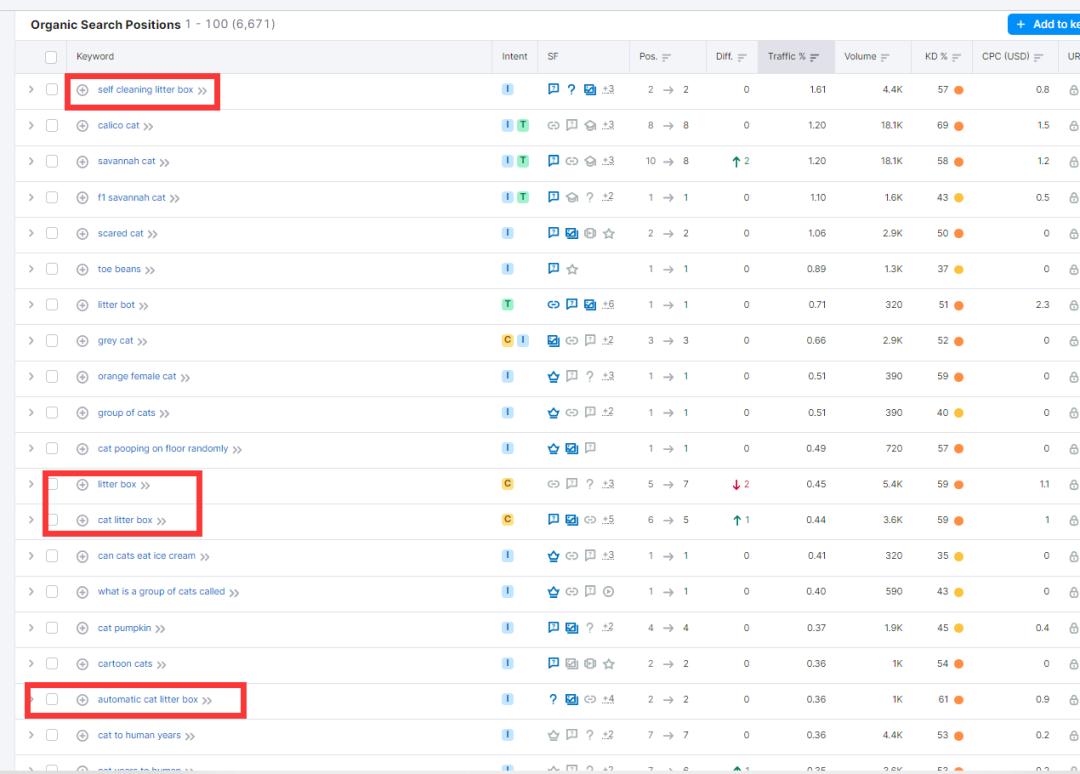1080x774 pixels.
Task: Expand the 'self cleaning litter box' row
Action: (31, 90)
